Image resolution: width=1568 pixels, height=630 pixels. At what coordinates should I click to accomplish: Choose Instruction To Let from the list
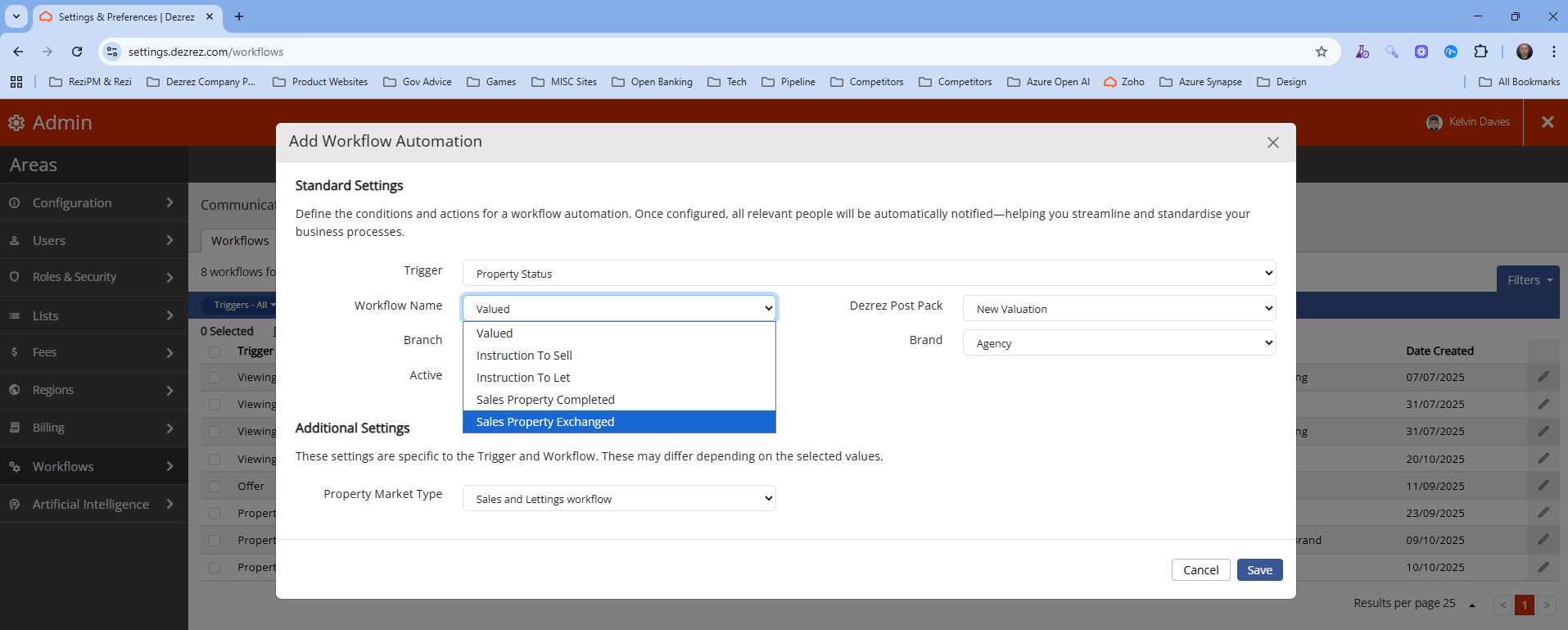pos(523,378)
